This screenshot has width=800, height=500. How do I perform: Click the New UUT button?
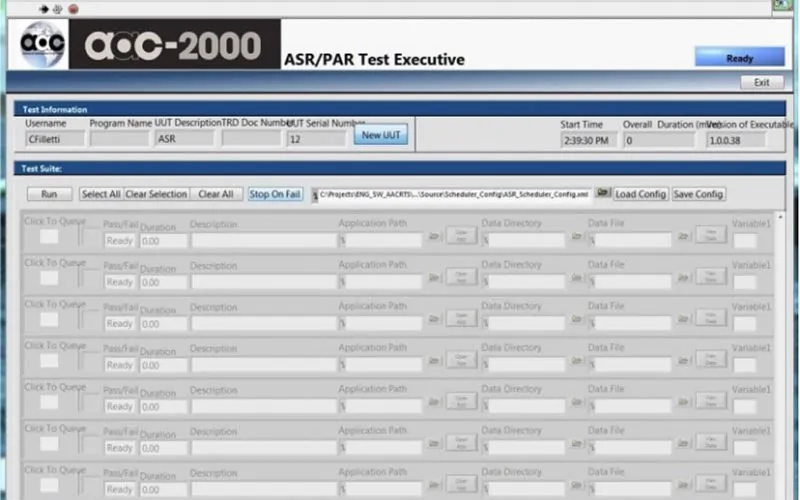381,135
